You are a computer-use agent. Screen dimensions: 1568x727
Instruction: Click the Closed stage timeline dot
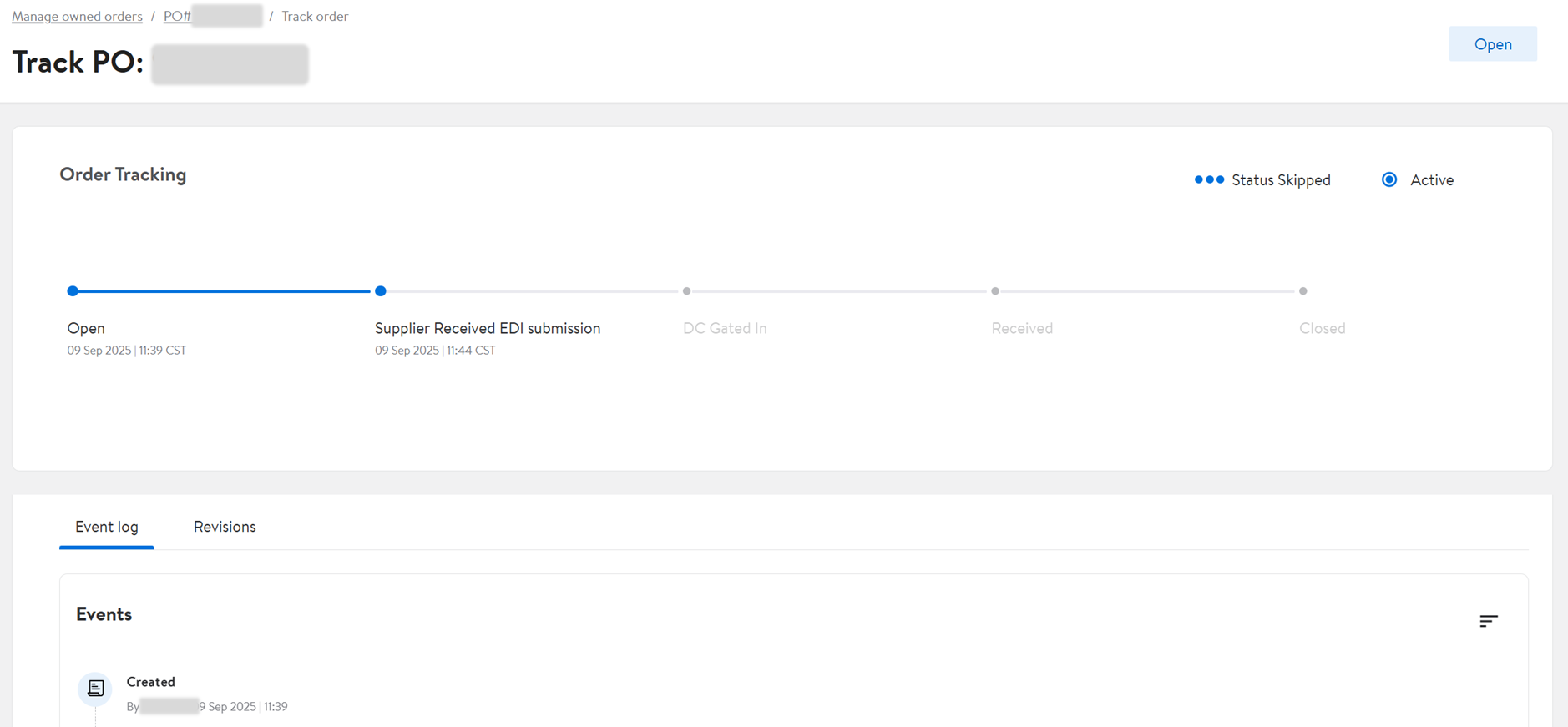[x=1302, y=291]
